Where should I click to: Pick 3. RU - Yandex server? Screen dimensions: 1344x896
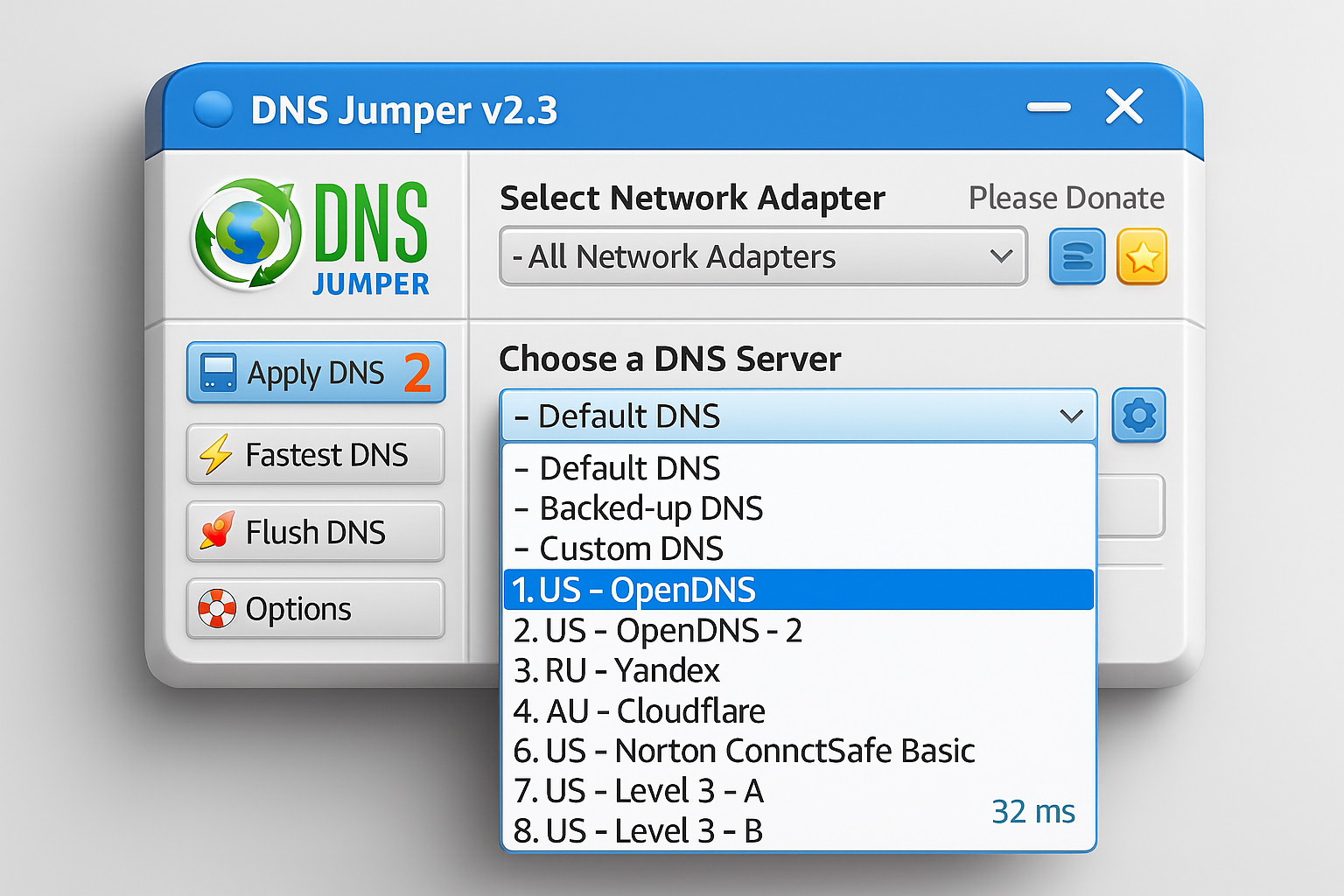tap(616, 670)
